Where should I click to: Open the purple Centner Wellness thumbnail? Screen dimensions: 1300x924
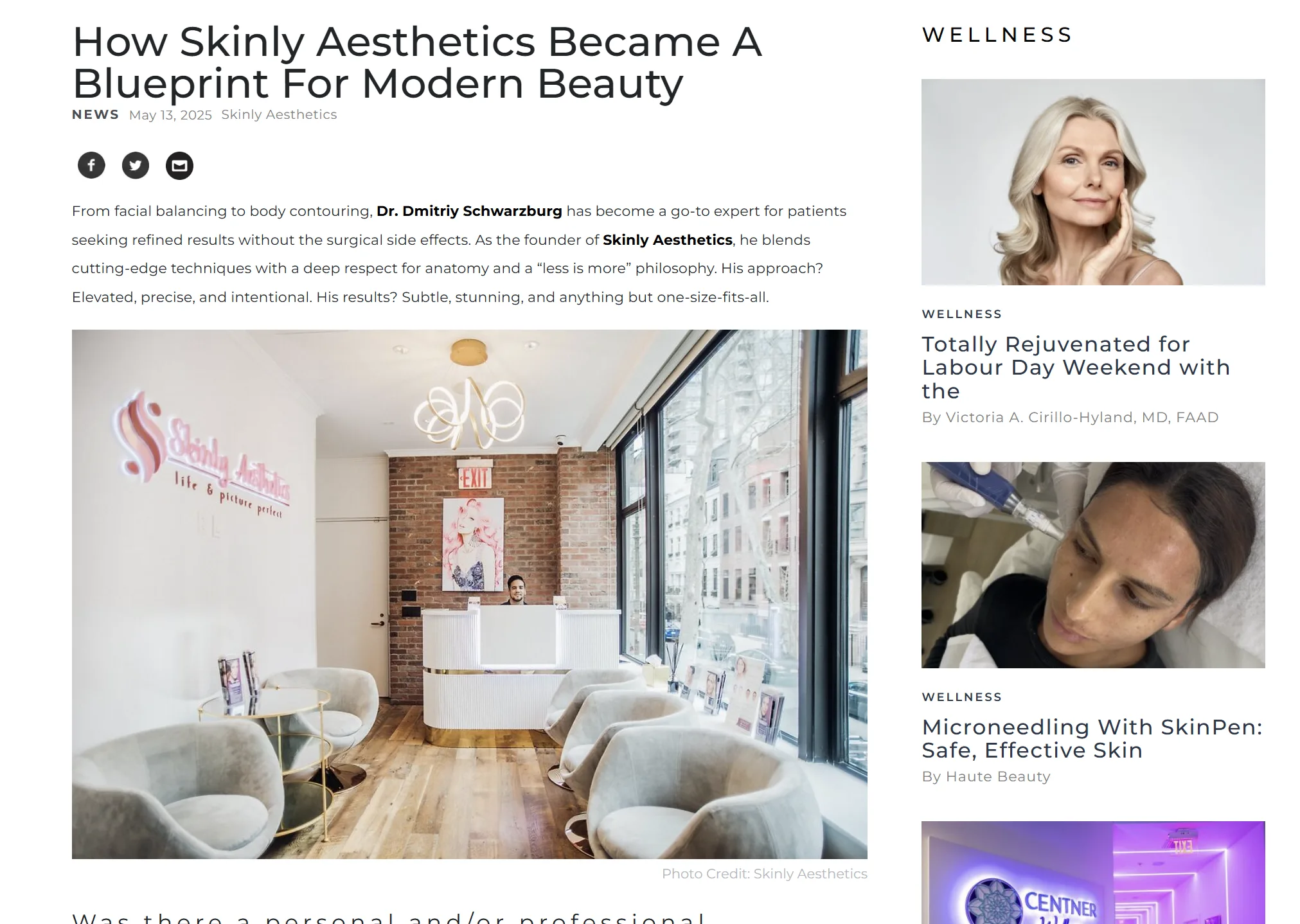(1093, 873)
